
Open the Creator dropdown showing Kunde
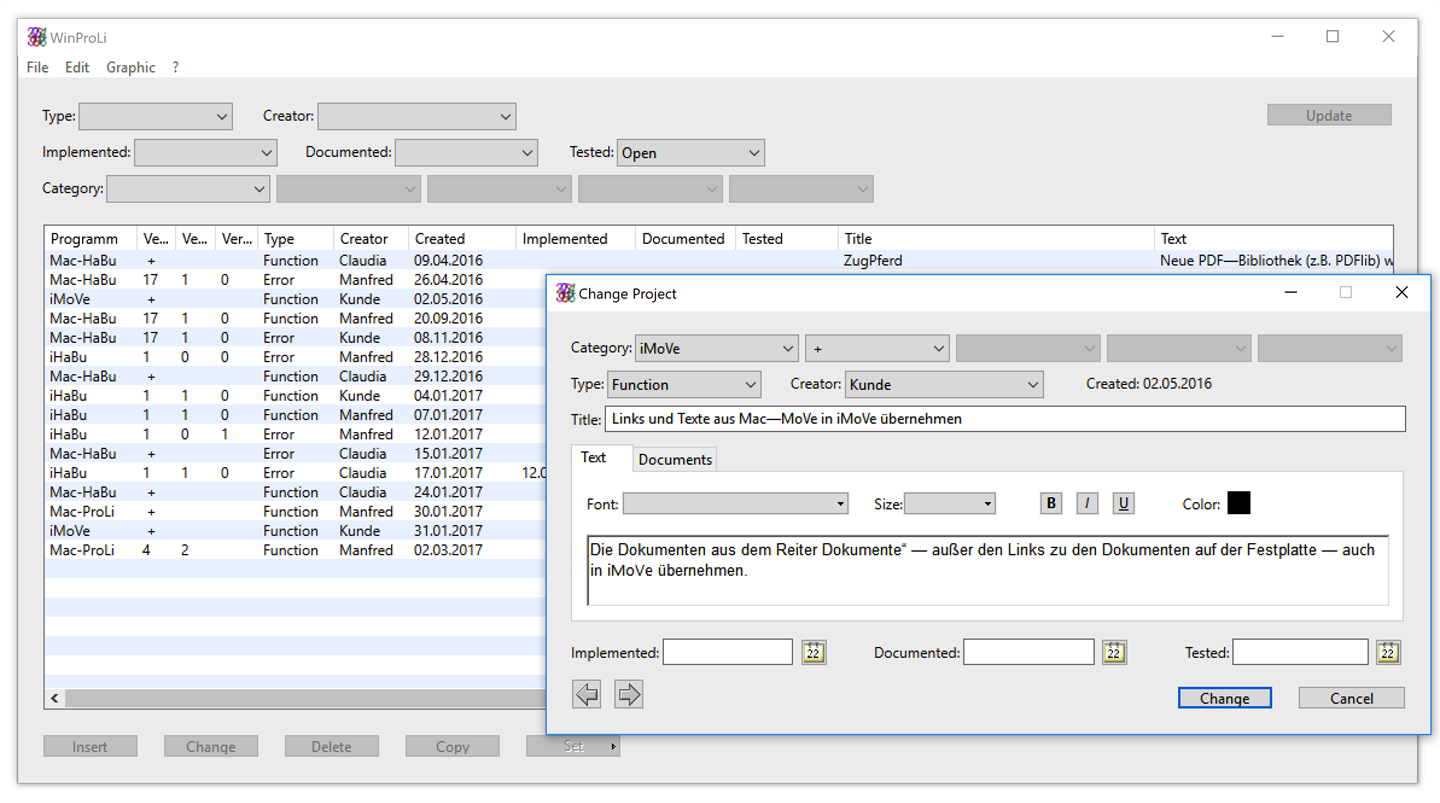[944, 385]
